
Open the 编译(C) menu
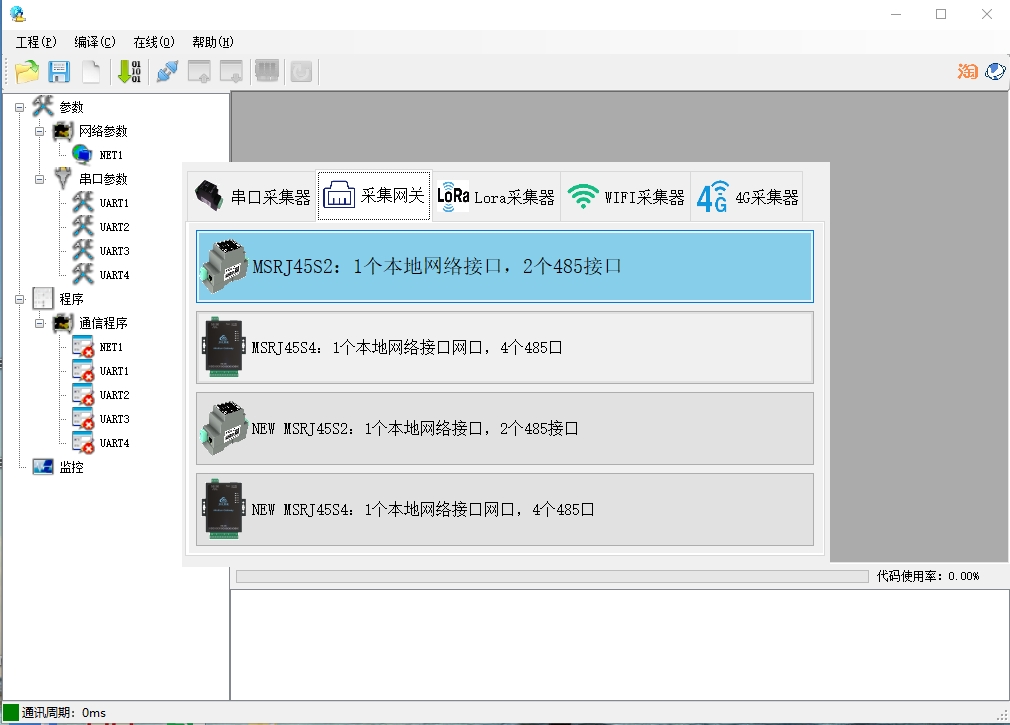pyautogui.click(x=95, y=42)
